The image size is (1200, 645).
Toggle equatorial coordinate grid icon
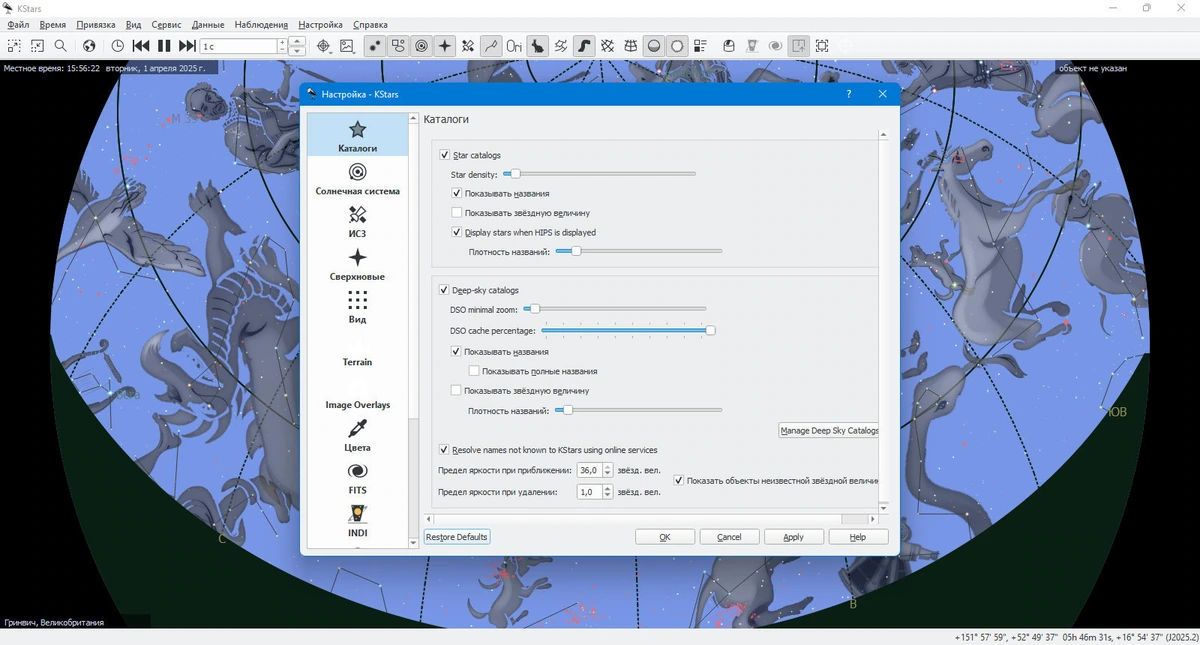pyautogui.click(x=607, y=45)
